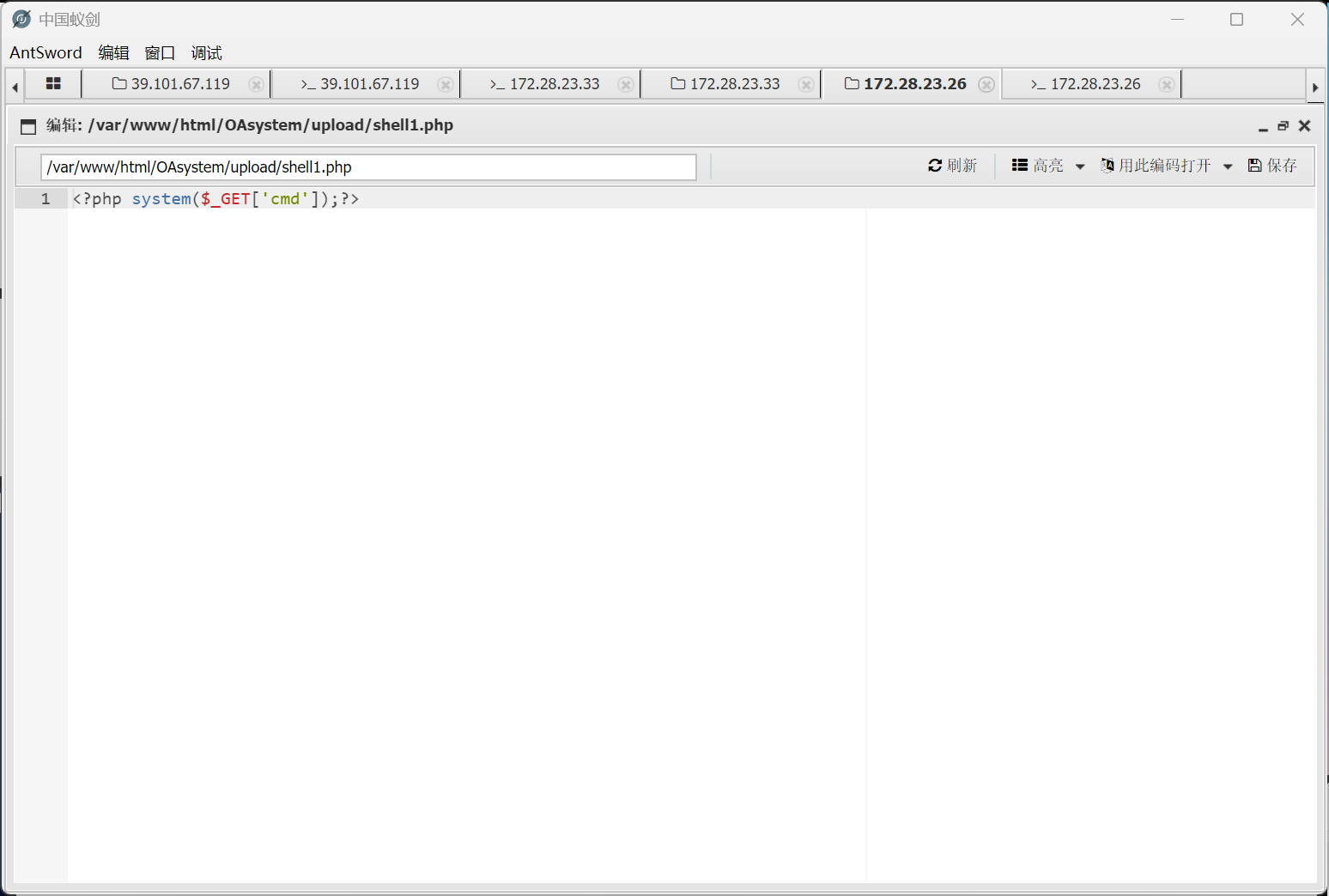
Task: Open the 调试 menu
Action: (206, 52)
